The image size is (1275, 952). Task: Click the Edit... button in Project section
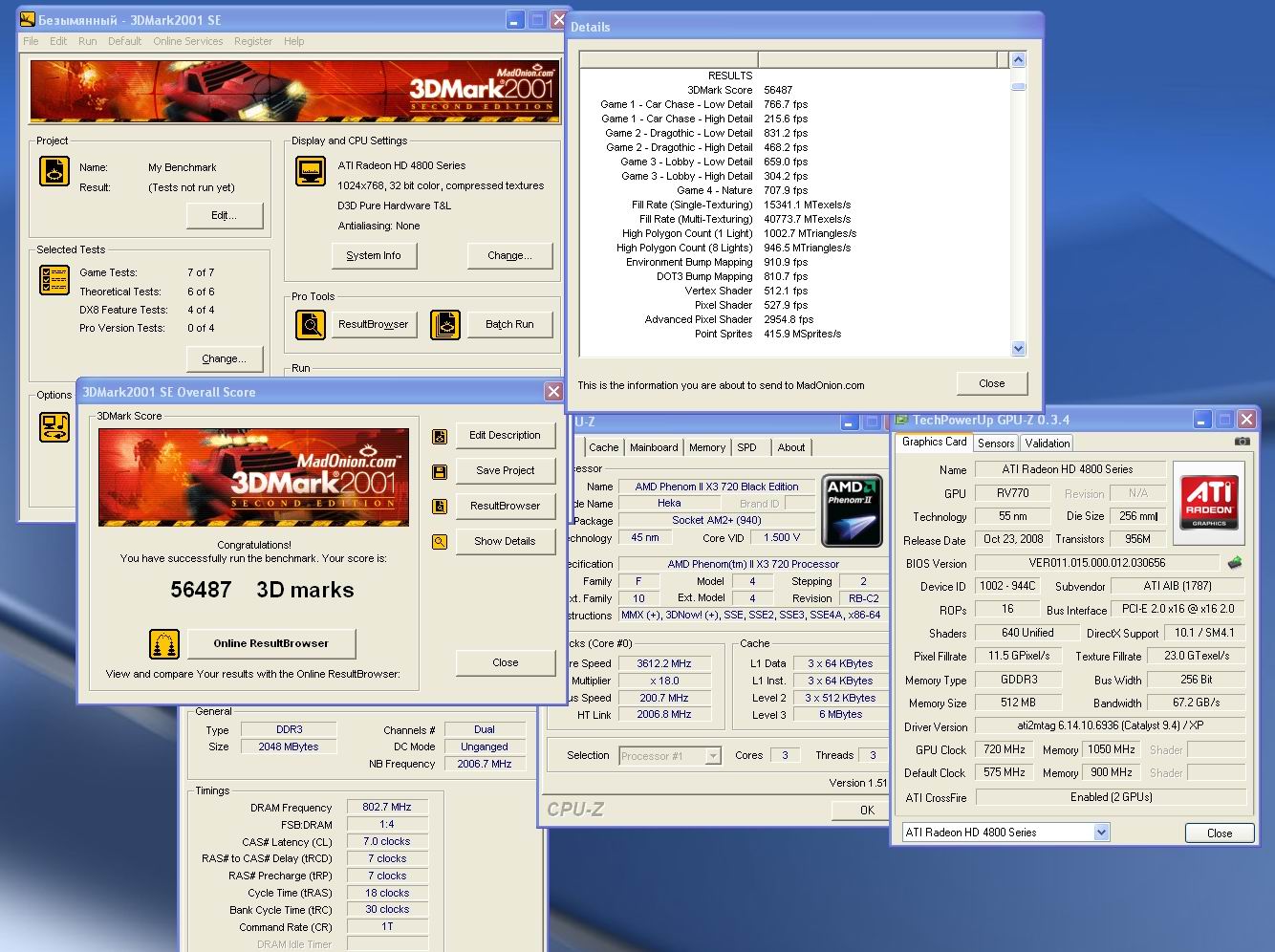(x=225, y=216)
